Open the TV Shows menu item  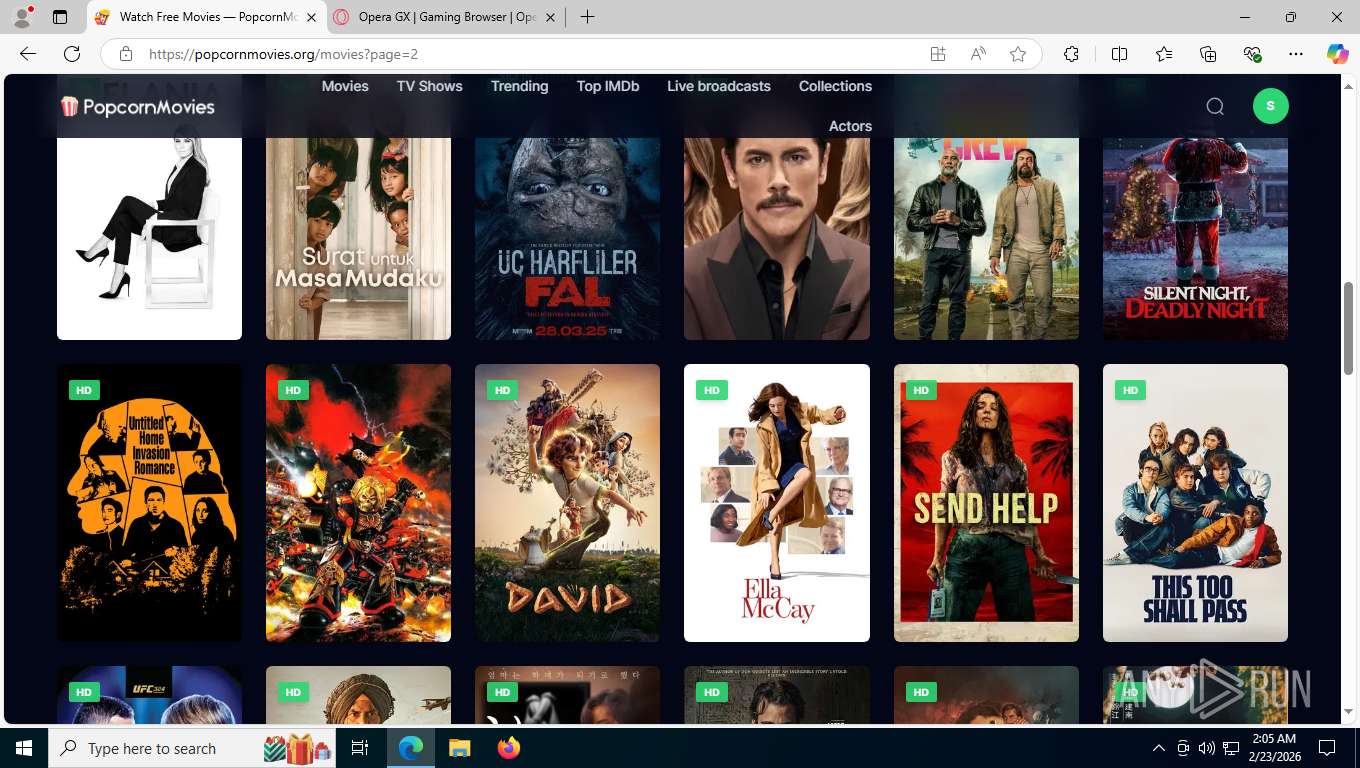point(430,86)
